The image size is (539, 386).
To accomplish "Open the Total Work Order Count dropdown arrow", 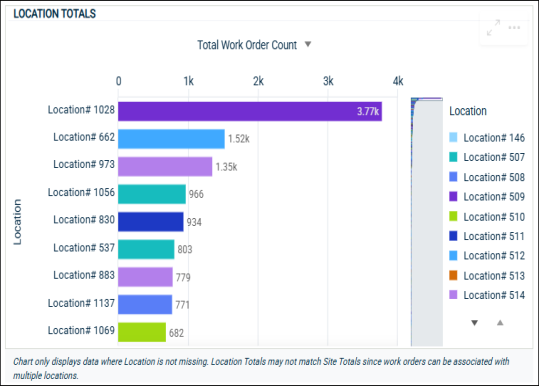I will (308, 44).
